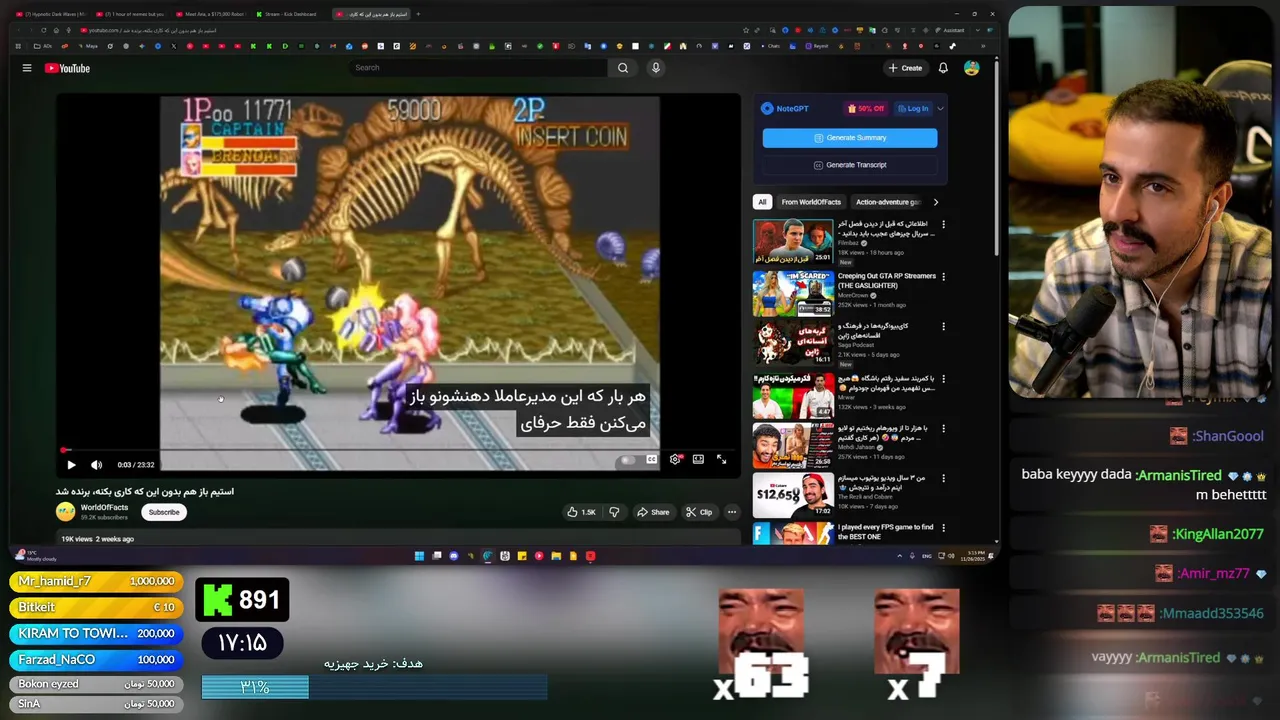This screenshot has width=1280, height=720.
Task: Show more filter chips with right arrow
Action: point(935,202)
